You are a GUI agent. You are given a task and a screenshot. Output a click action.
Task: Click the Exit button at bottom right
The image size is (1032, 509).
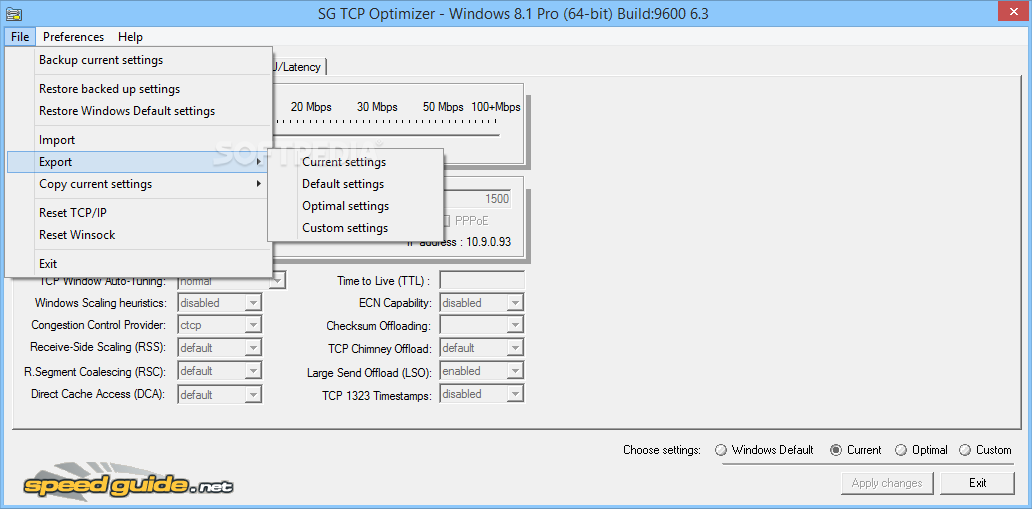point(977,483)
